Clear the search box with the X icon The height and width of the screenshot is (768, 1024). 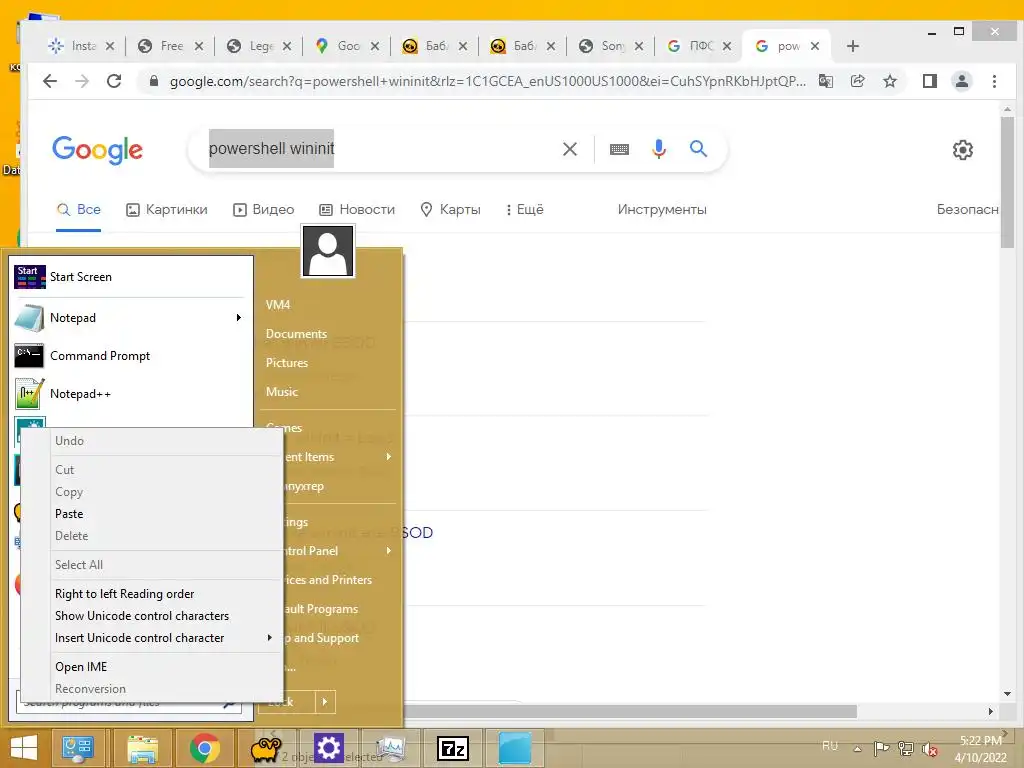point(569,149)
